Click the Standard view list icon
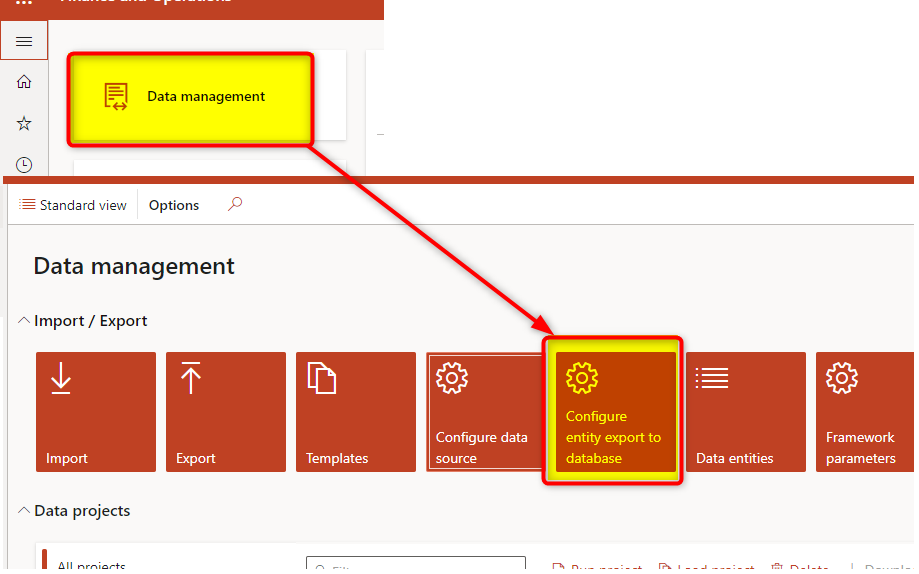Viewport: 919px width, 574px height. pos(27,204)
